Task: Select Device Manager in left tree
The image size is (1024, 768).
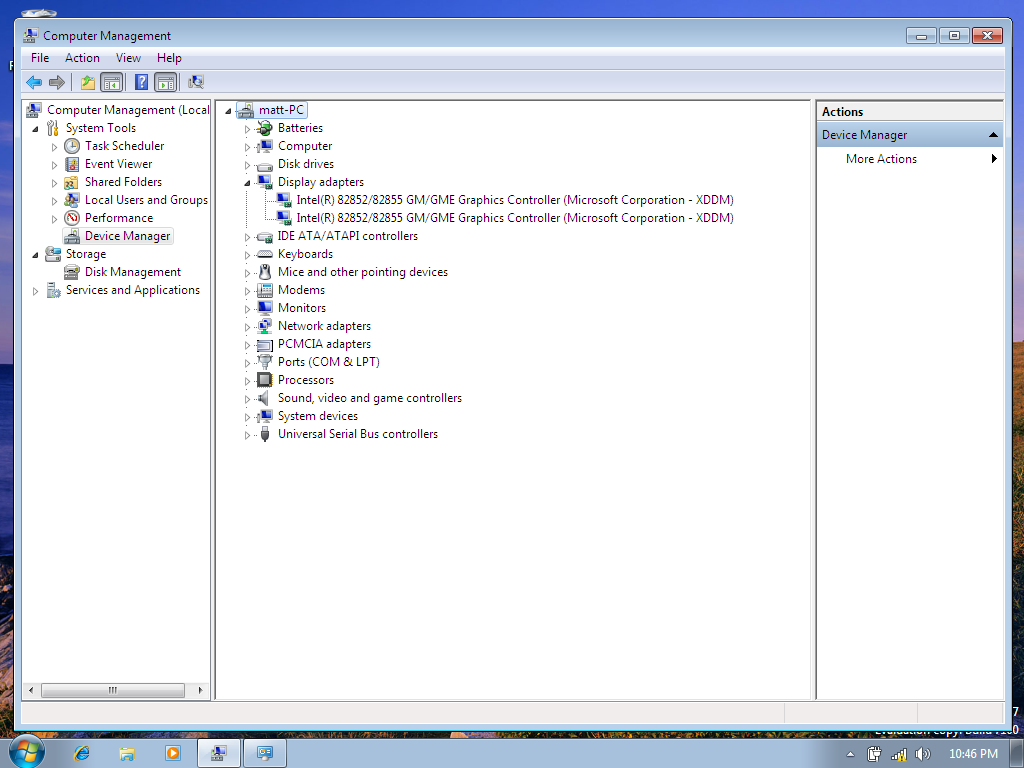Action: (x=127, y=236)
